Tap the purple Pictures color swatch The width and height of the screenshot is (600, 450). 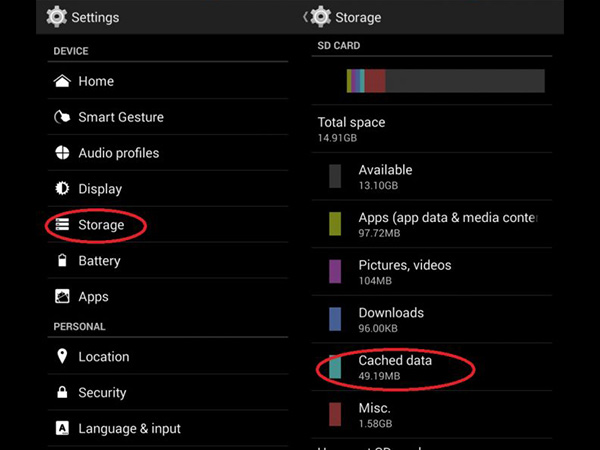tap(336, 272)
